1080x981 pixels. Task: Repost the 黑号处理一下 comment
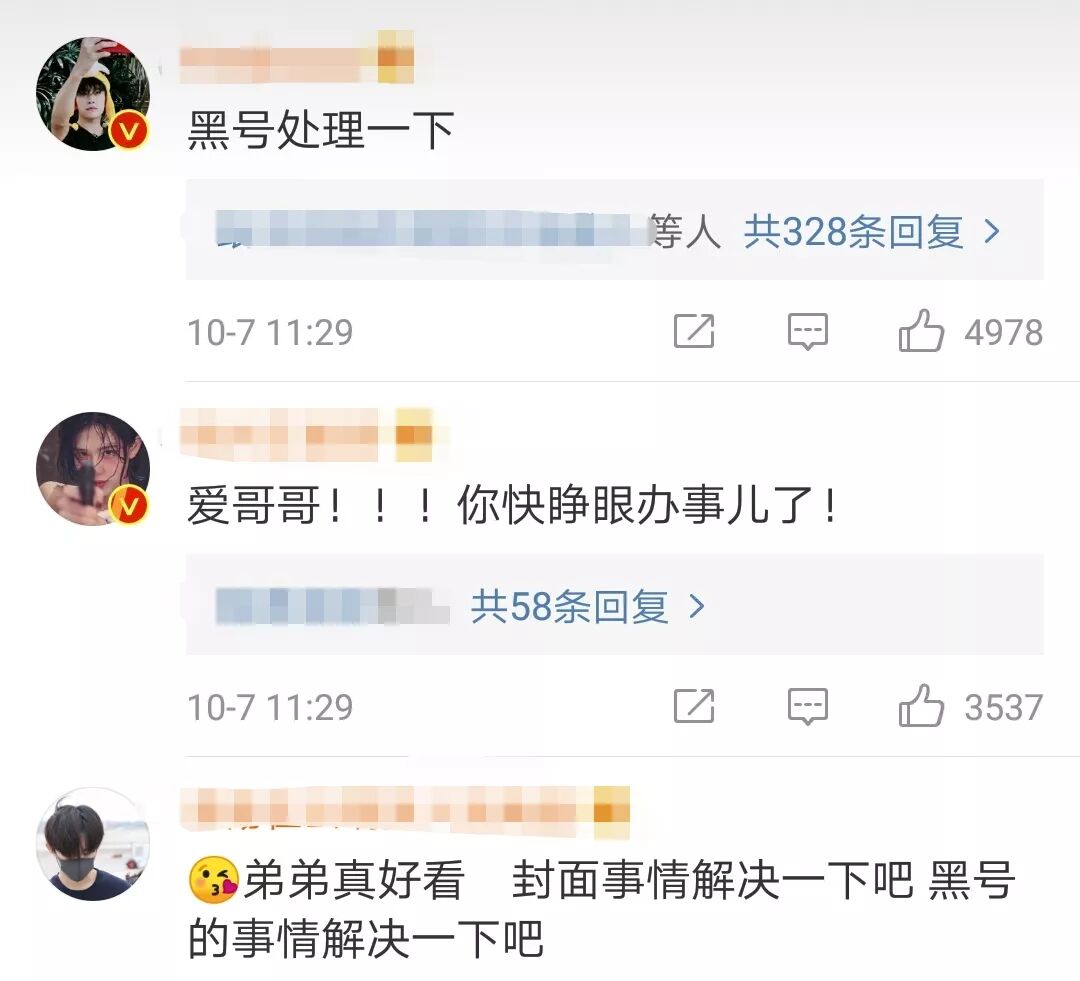[x=694, y=331]
